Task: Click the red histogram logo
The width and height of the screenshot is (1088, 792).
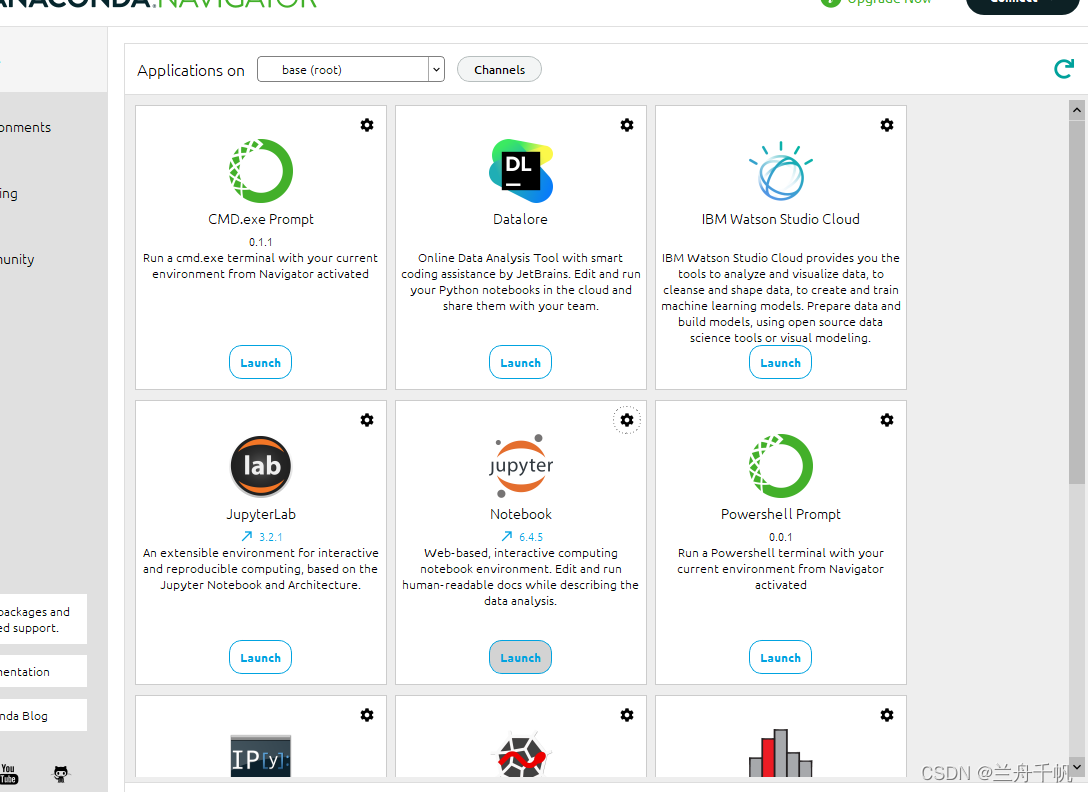Action: (781, 752)
